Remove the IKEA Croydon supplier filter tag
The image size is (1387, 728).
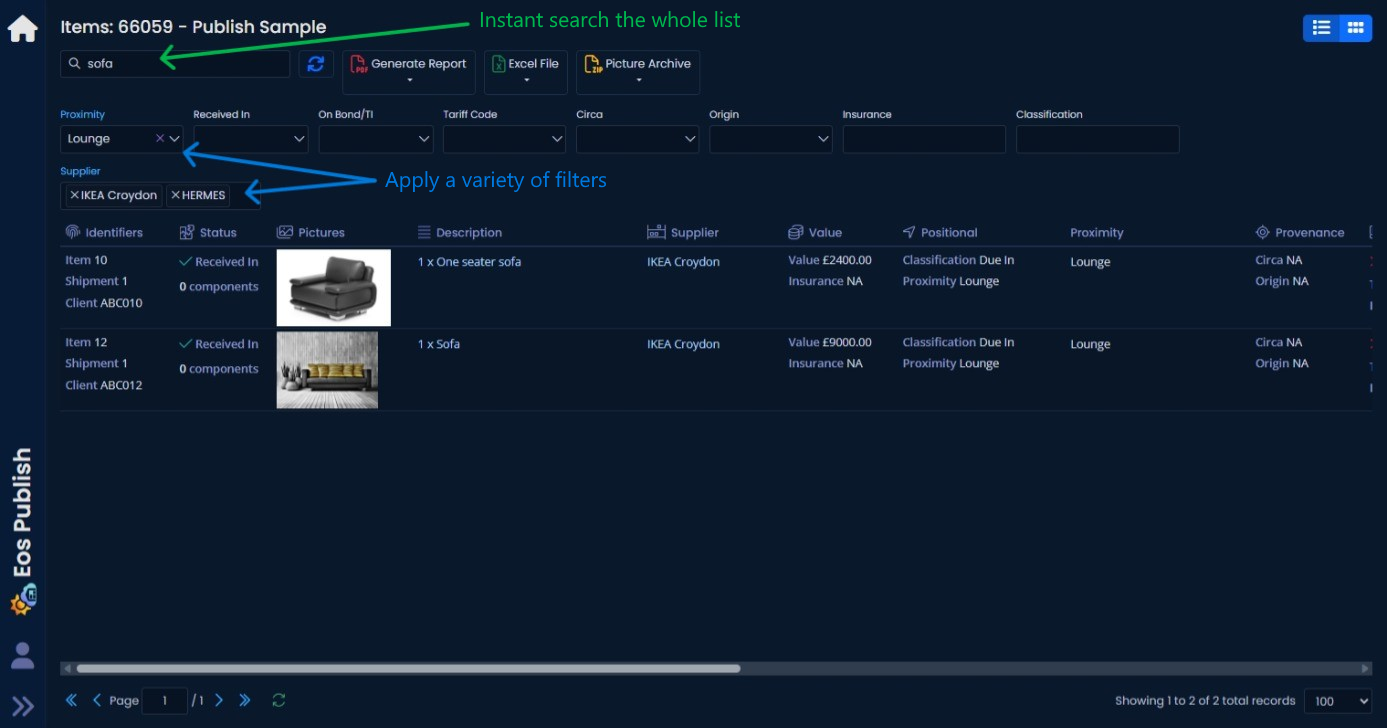(74, 195)
